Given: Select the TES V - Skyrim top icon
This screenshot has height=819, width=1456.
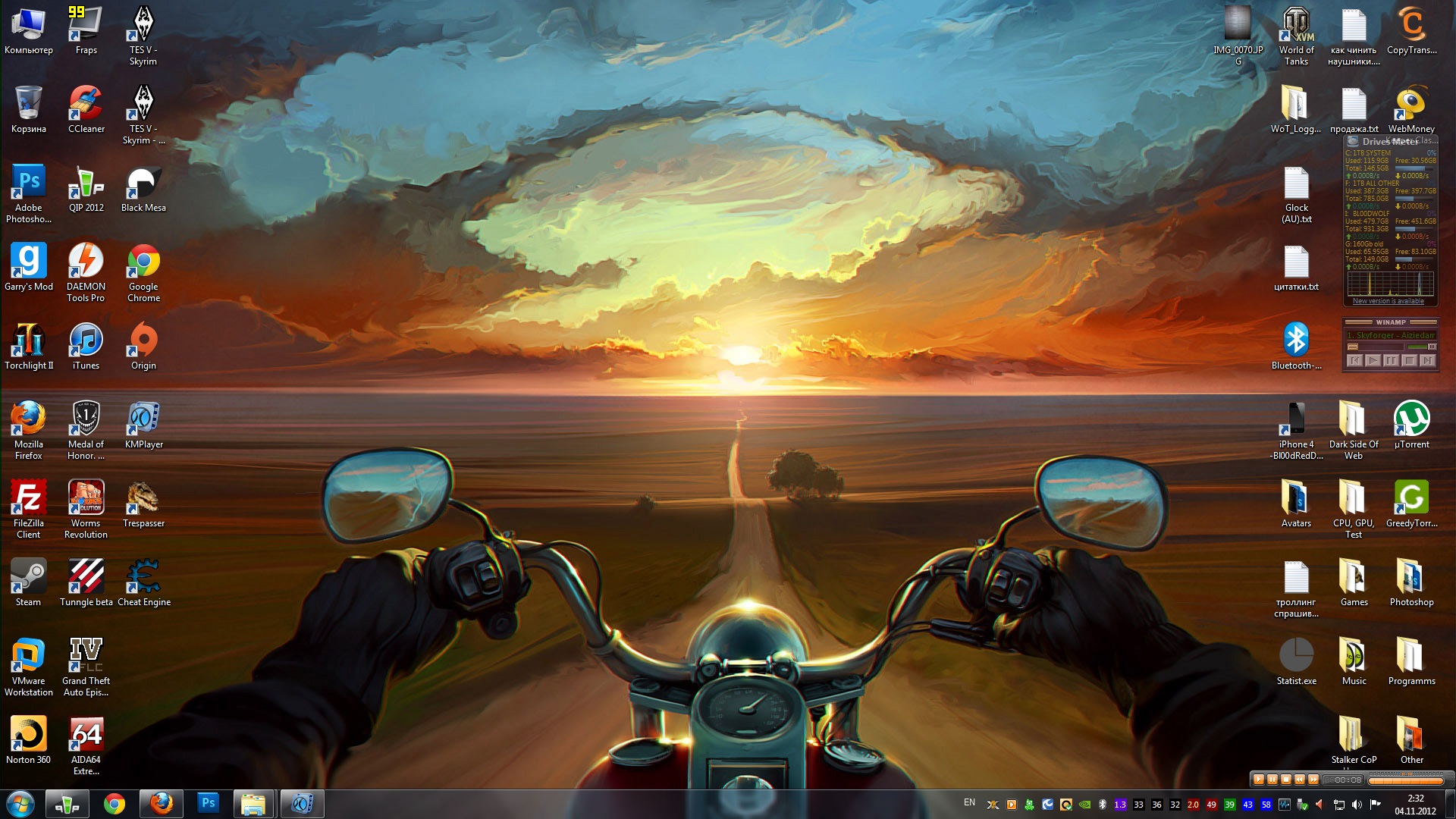Looking at the screenshot, I should [x=143, y=36].
